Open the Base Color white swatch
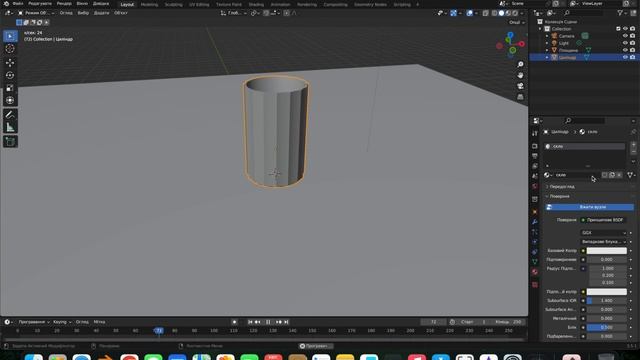This screenshot has height=360, width=640. [607, 251]
